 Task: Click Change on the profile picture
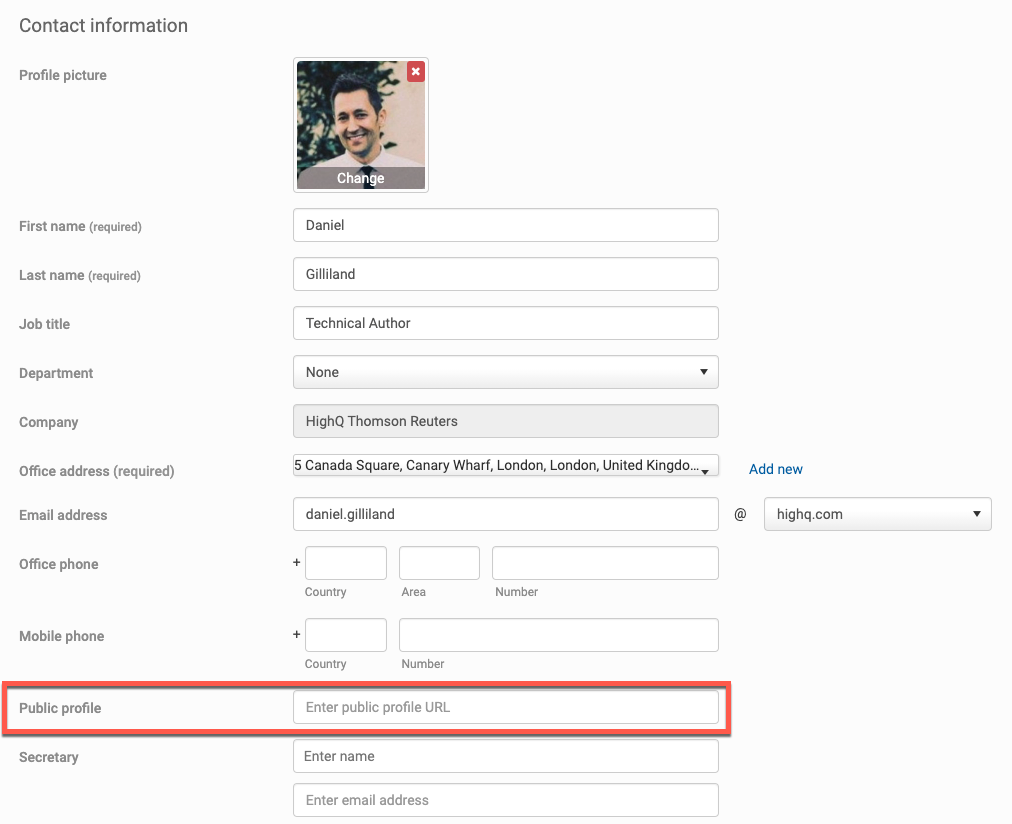tap(361, 178)
